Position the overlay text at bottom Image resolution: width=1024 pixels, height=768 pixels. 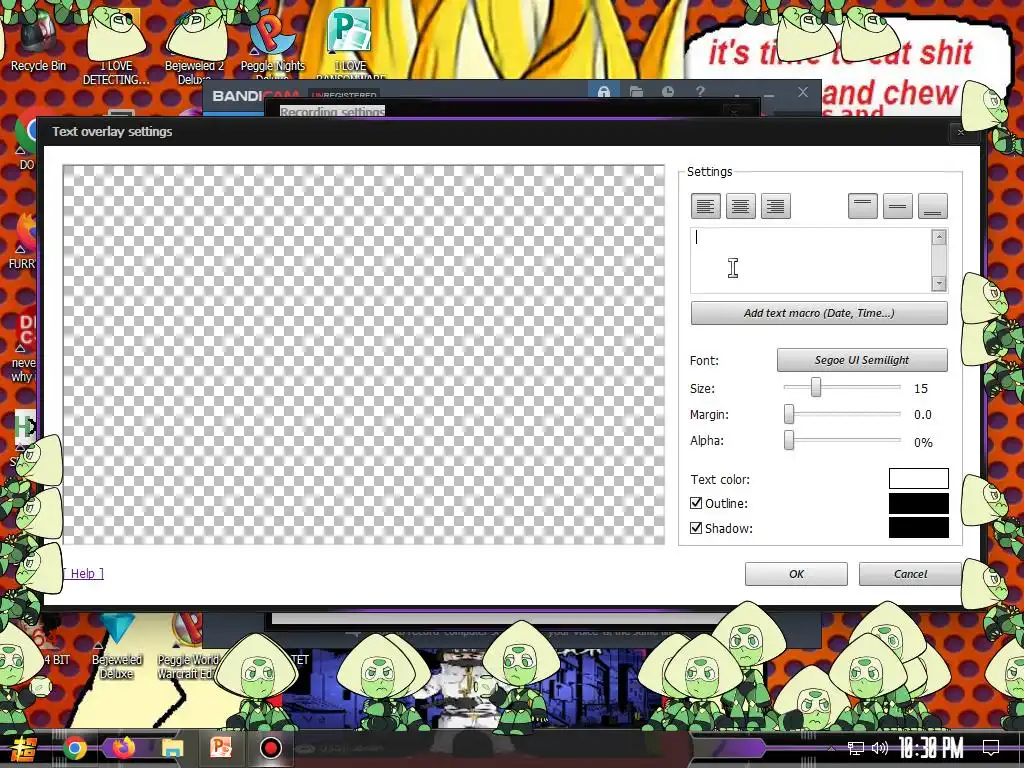(x=933, y=206)
